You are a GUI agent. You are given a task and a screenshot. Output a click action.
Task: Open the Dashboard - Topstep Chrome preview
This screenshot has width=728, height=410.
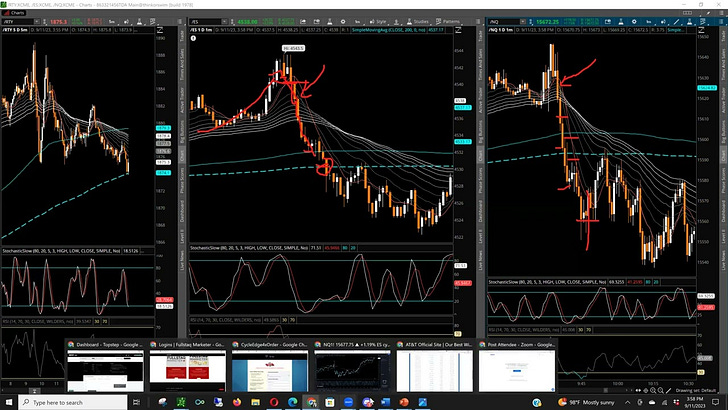105,366
